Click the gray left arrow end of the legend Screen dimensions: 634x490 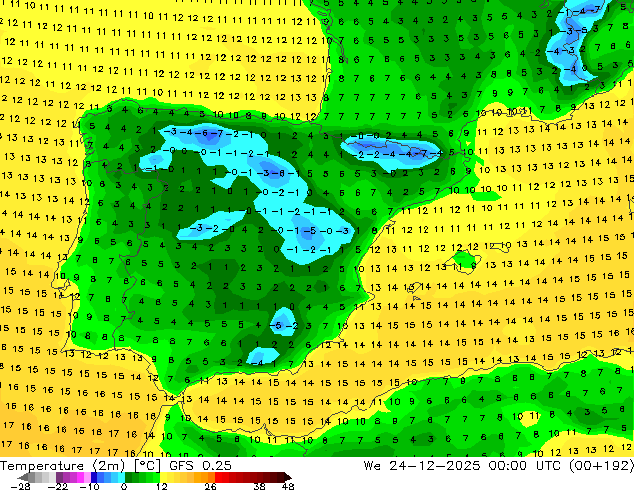[x=23, y=477]
